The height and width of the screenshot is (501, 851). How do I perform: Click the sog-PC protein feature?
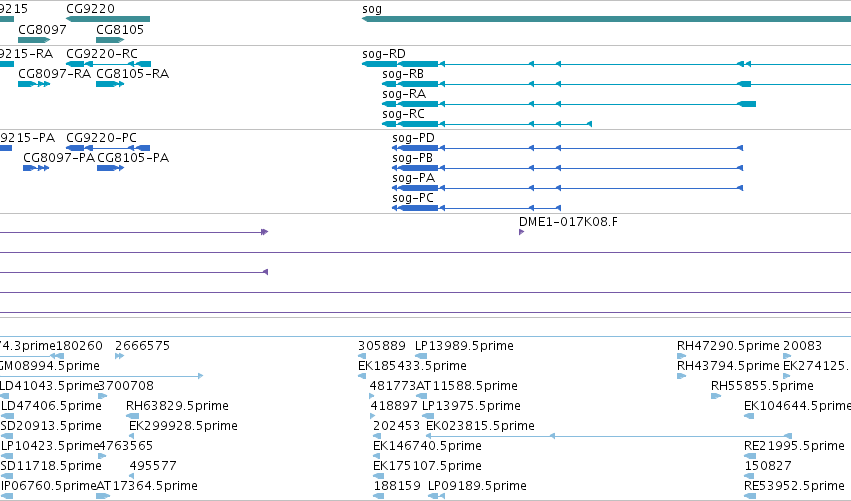pyautogui.click(x=477, y=208)
